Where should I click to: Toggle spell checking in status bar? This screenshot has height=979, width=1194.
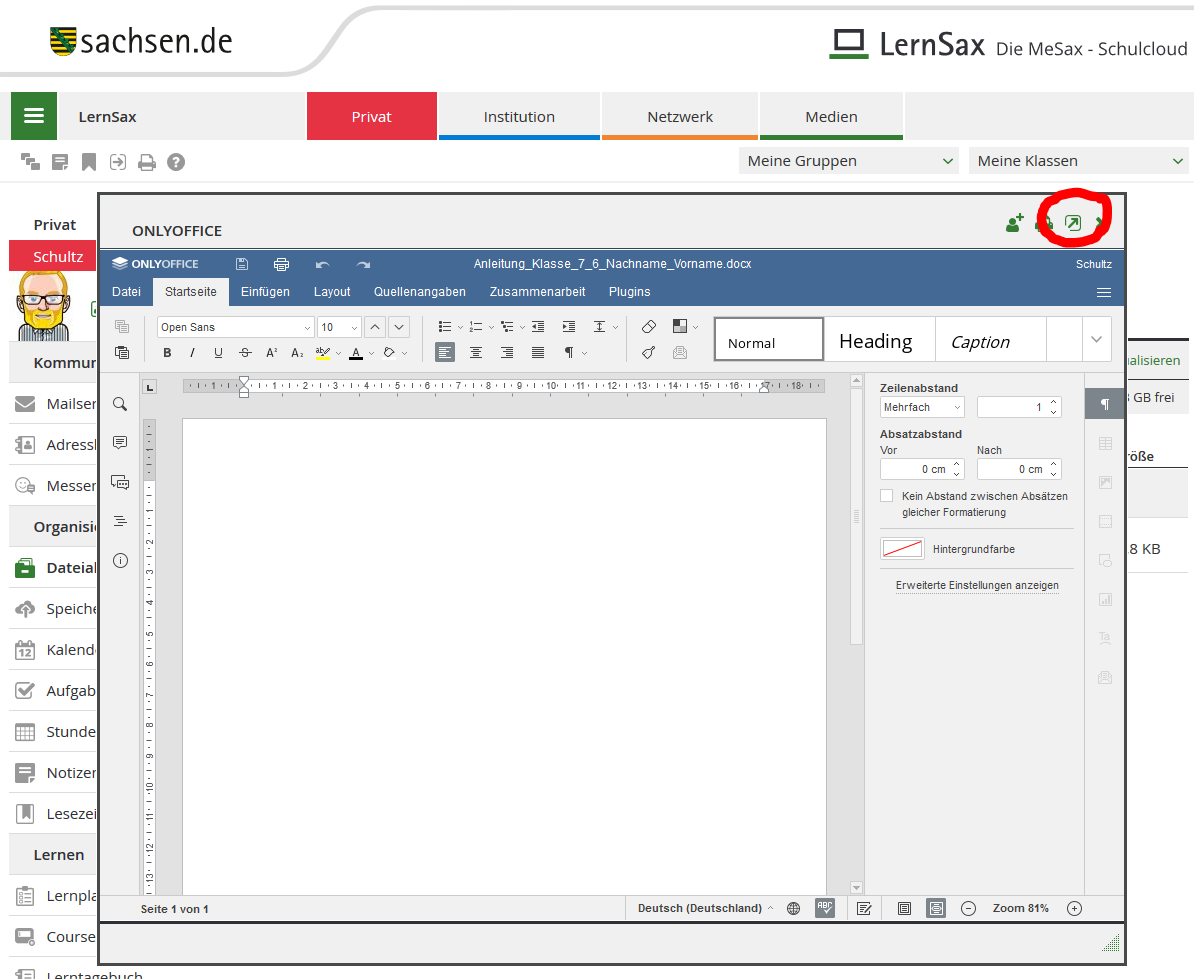pos(825,908)
